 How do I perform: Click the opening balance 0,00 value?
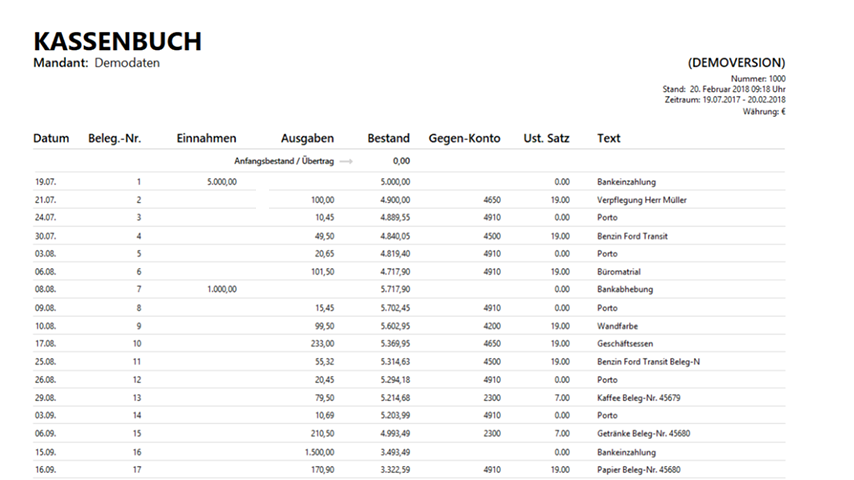click(401, 161)
